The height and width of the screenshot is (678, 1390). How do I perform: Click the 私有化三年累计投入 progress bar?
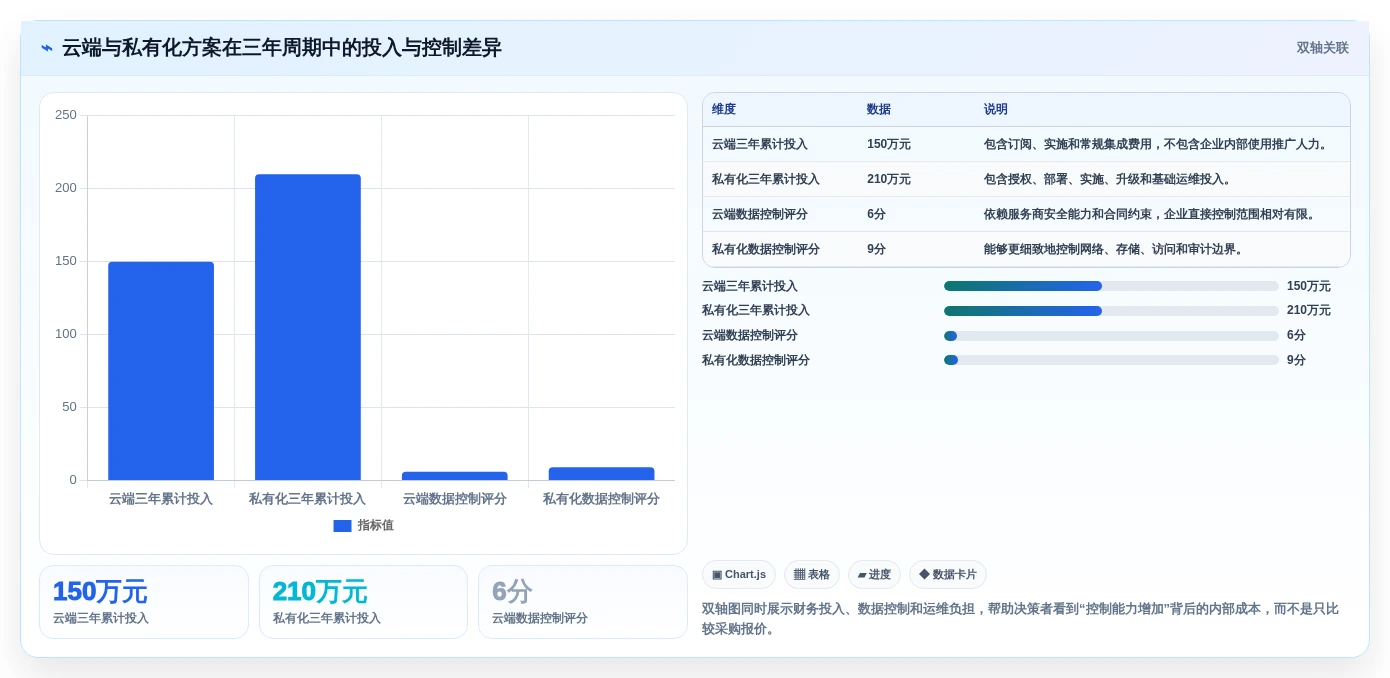1111,311
